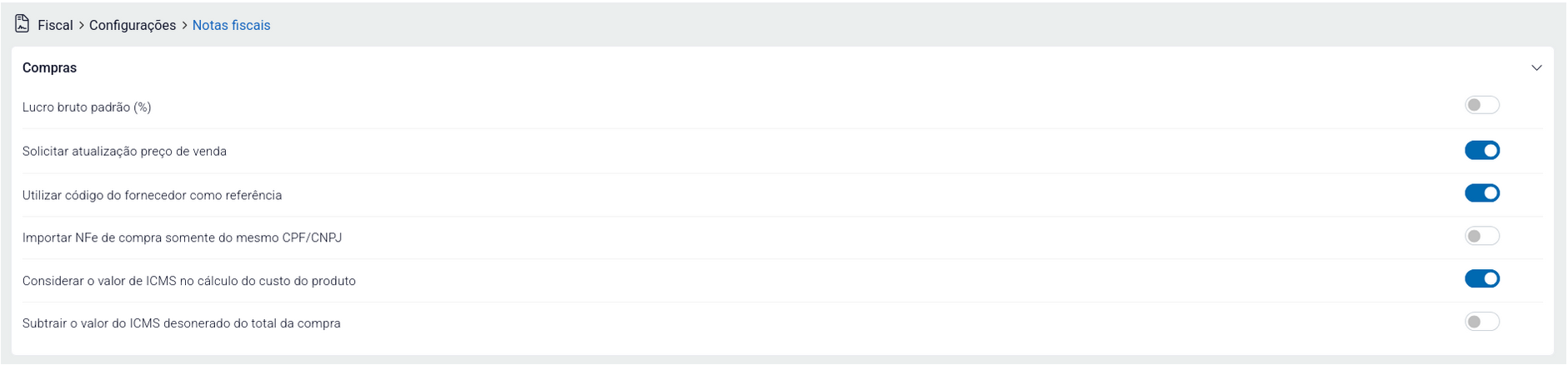This screenshot has width=1568, height=365.
Task: Toggle off Considerar o valor de ICMS switch
Action: click(1481, 279)
